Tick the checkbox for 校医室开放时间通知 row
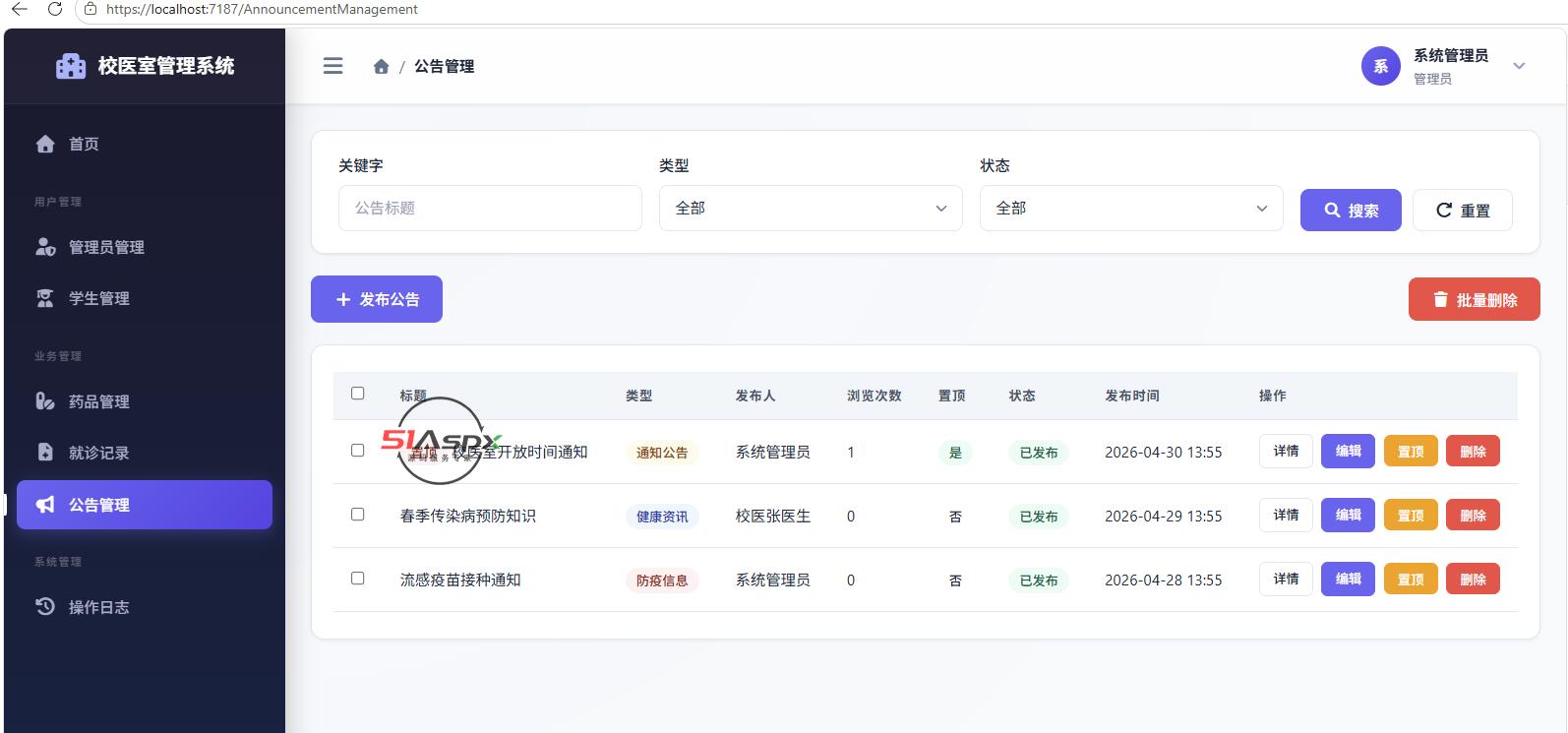The width and height of the screenshot is (1568, 733). [x=357, y=451]
